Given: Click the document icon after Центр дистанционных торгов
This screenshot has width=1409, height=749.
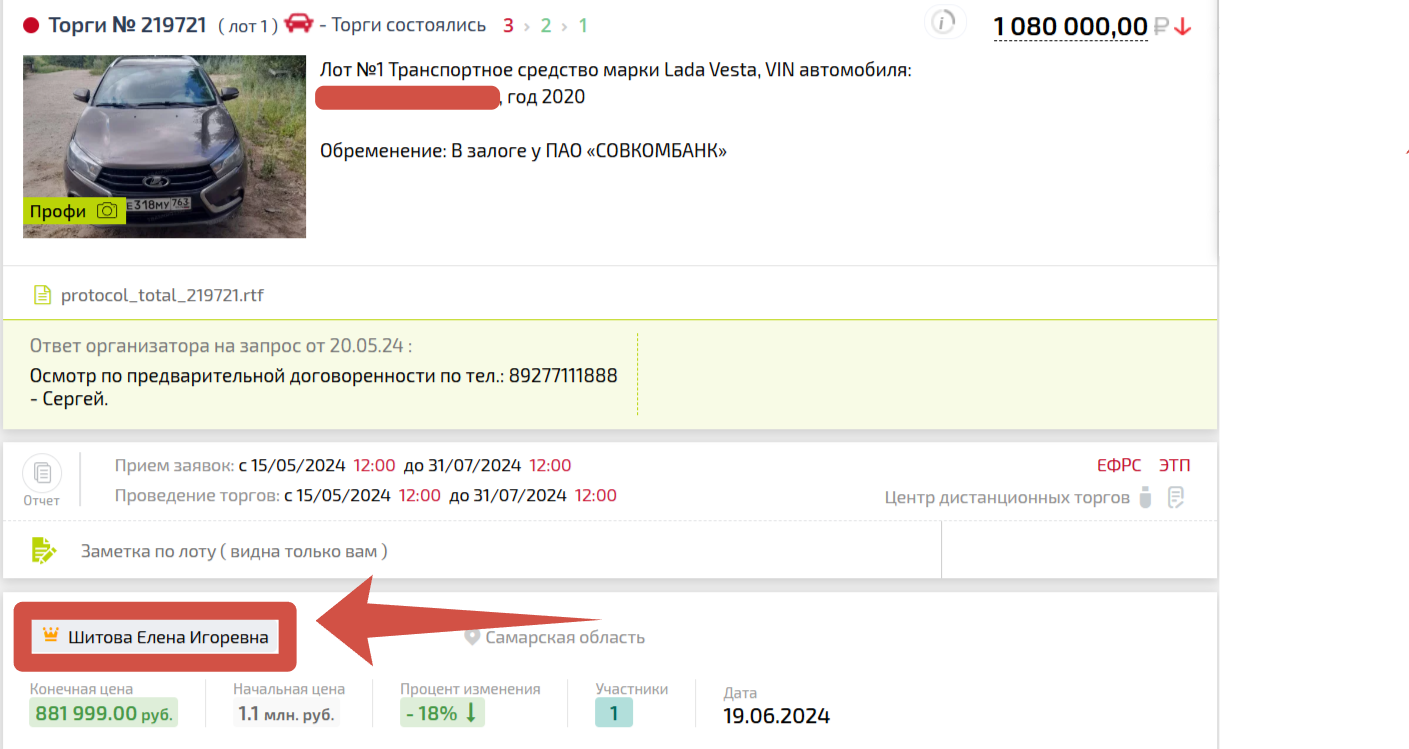Looking at the screenshot, I should coord(1176,497).
